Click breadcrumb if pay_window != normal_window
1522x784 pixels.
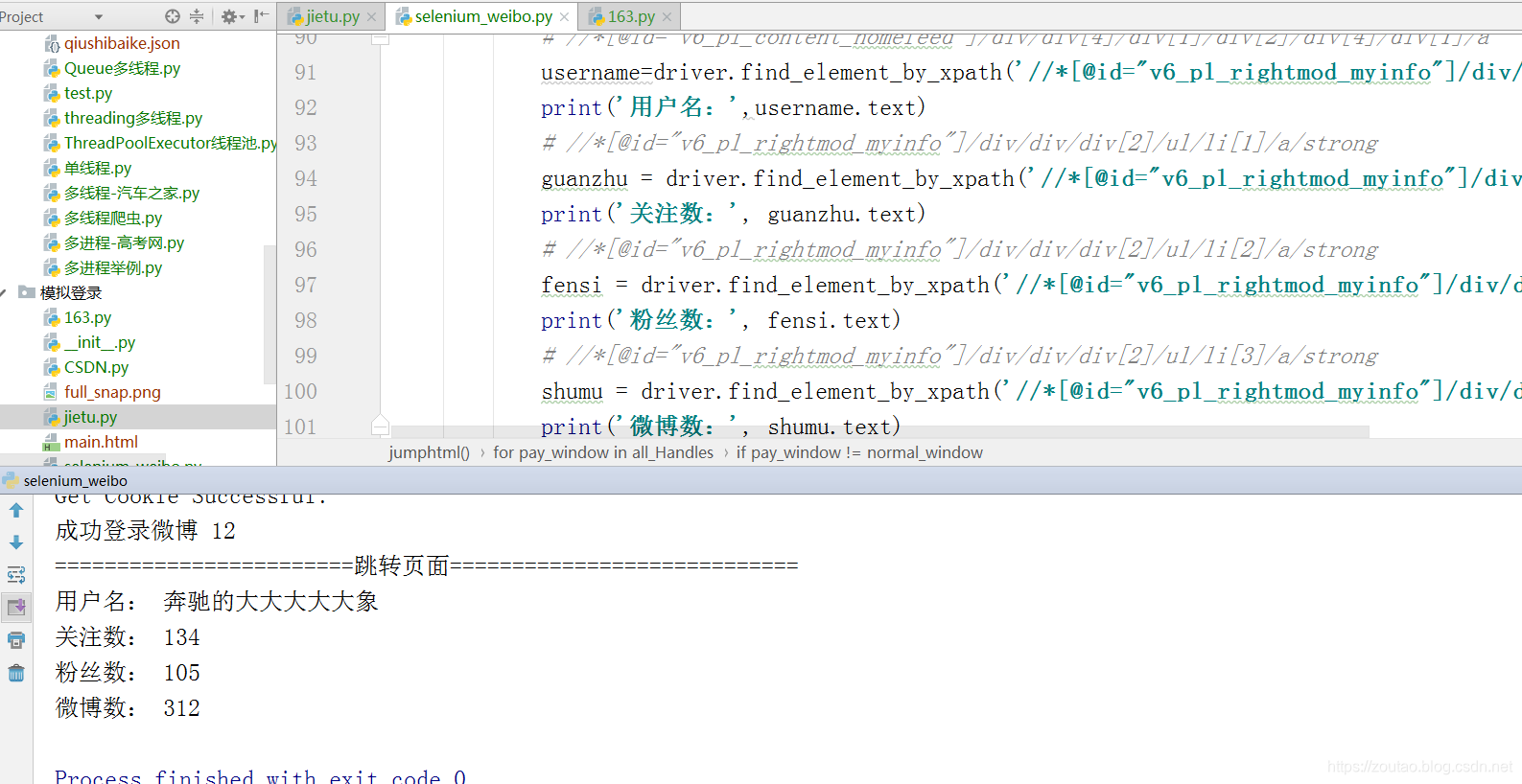859,452
